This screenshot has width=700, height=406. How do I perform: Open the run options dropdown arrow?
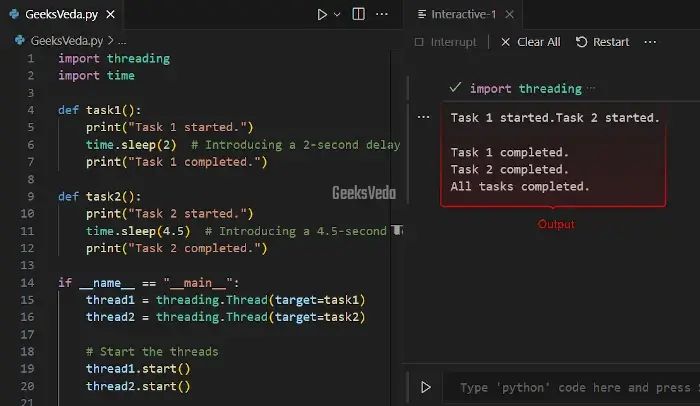point(337,14)
